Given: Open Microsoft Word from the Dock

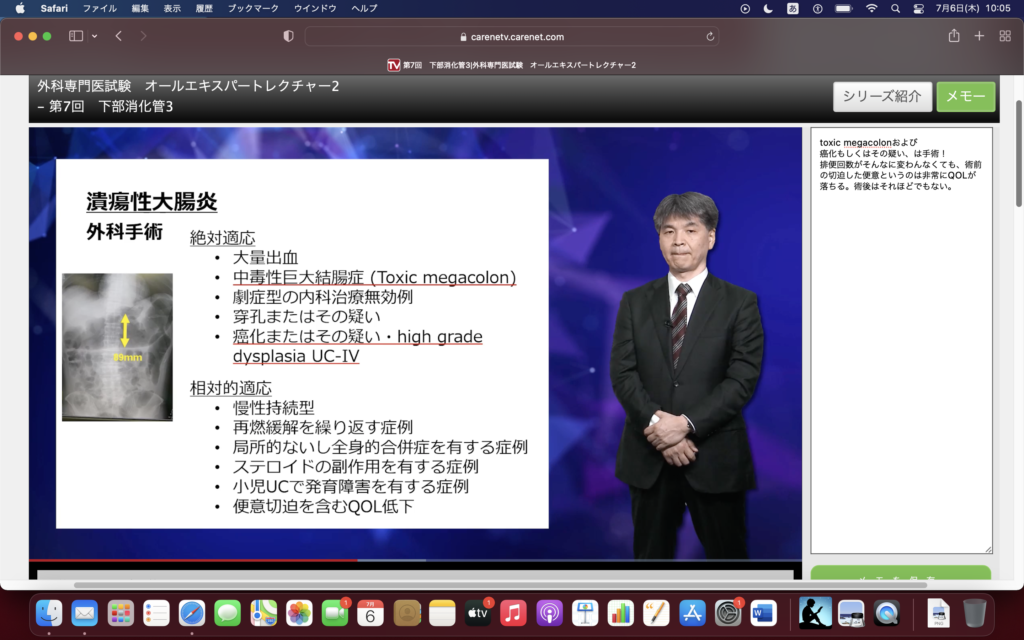Looking at the screenshot, I should point(763,613).
